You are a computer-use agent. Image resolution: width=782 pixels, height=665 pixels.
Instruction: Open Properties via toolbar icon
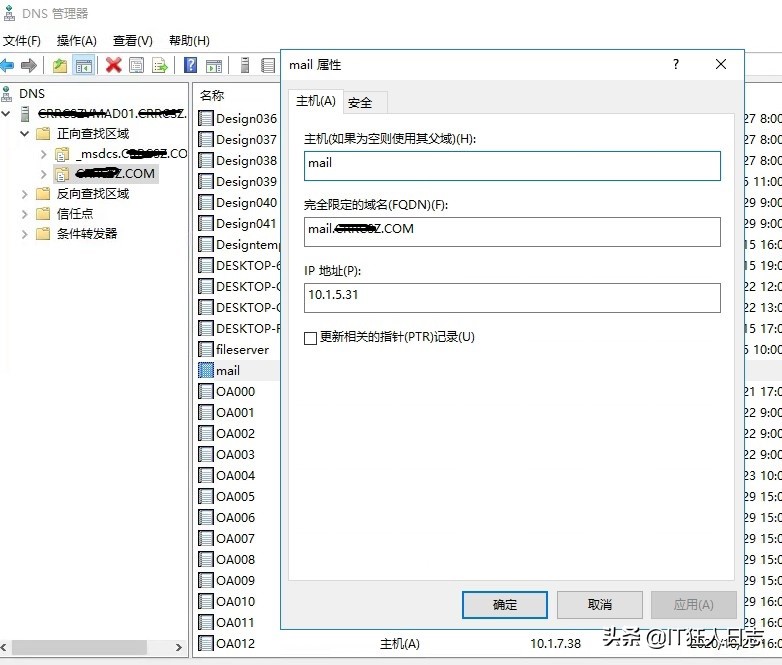pos(136,65)
